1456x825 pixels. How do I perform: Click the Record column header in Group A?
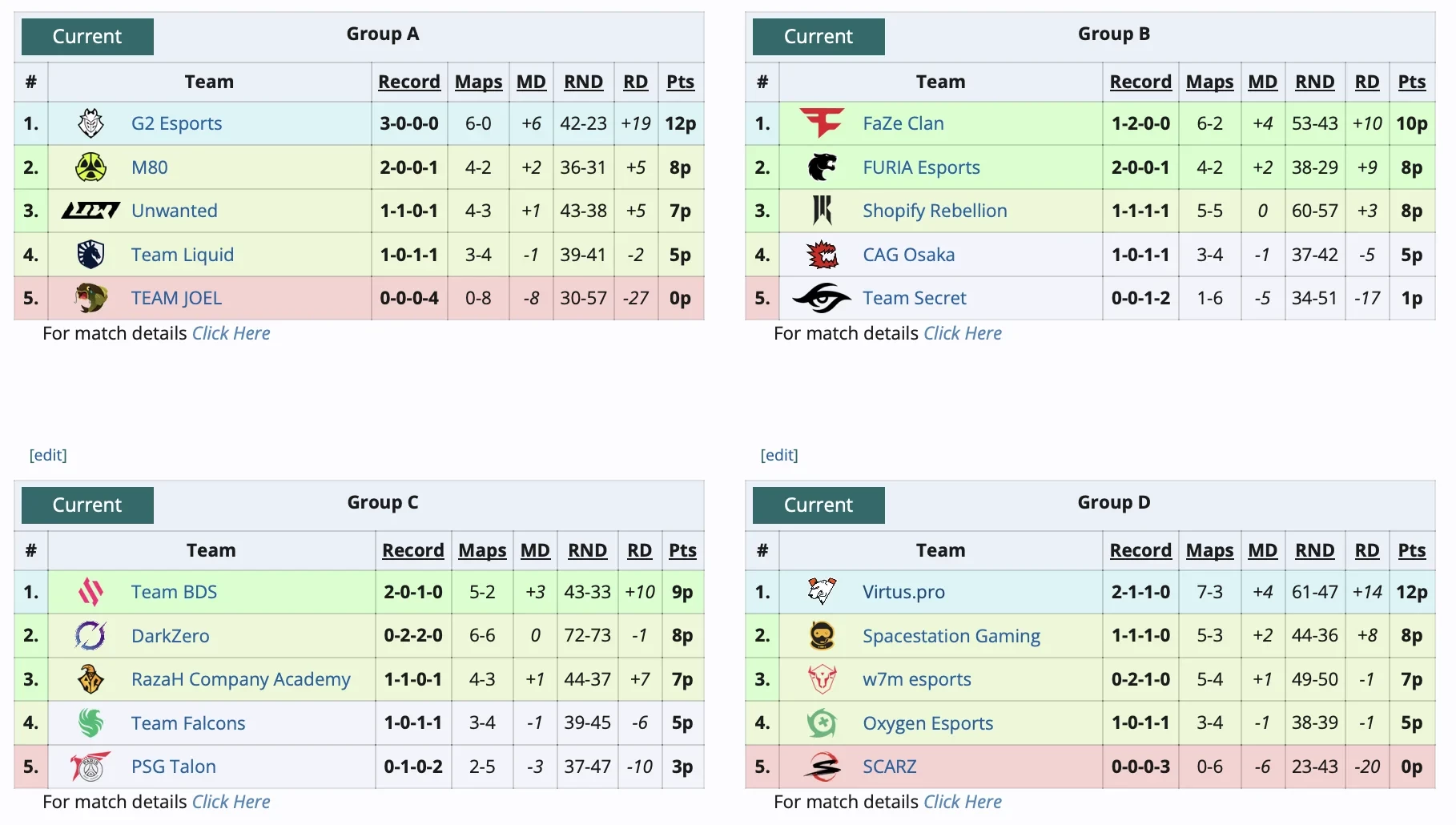pyautogui.click(x=408, y=82)
